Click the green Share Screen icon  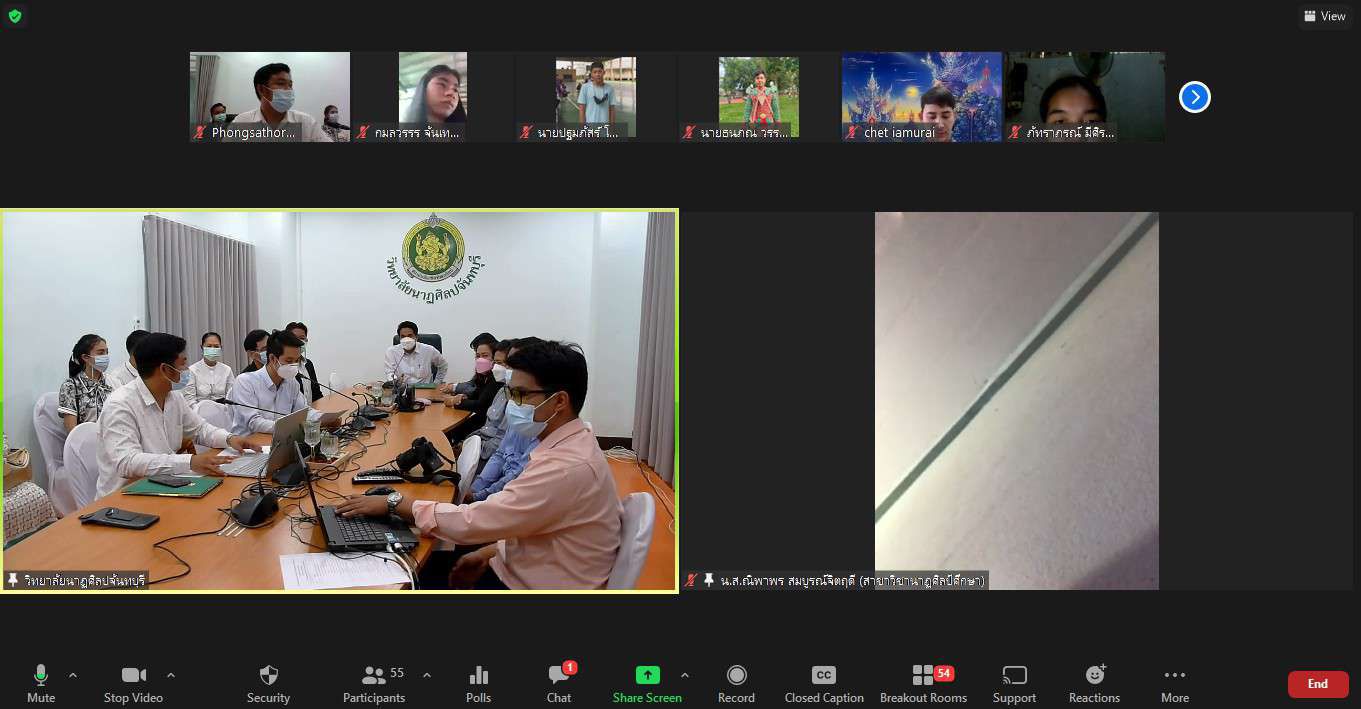pyautogui.click(x=647, y=676)
